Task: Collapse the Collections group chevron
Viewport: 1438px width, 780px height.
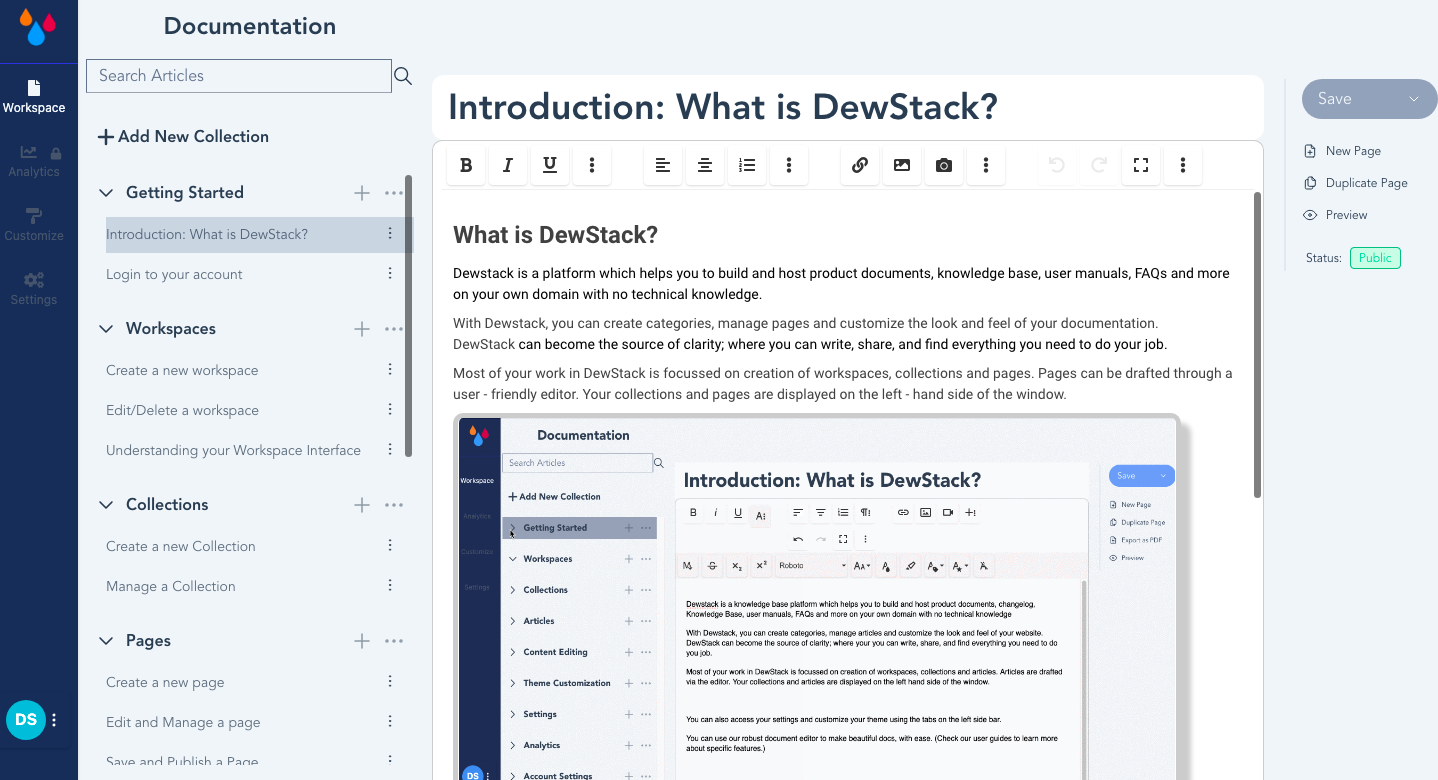Action: pos(106,505)
